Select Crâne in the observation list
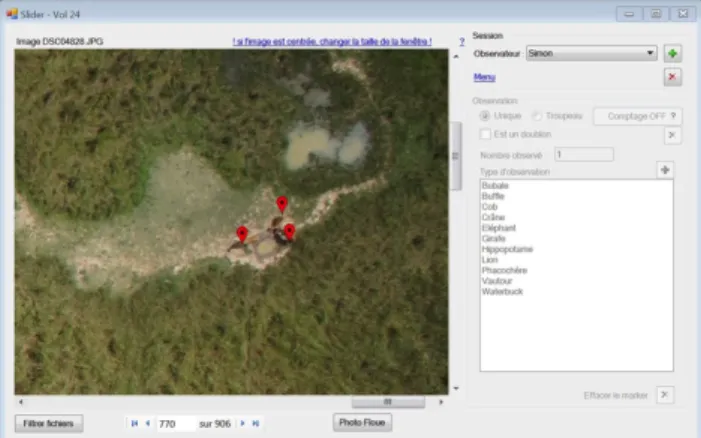 click(494, 217)
